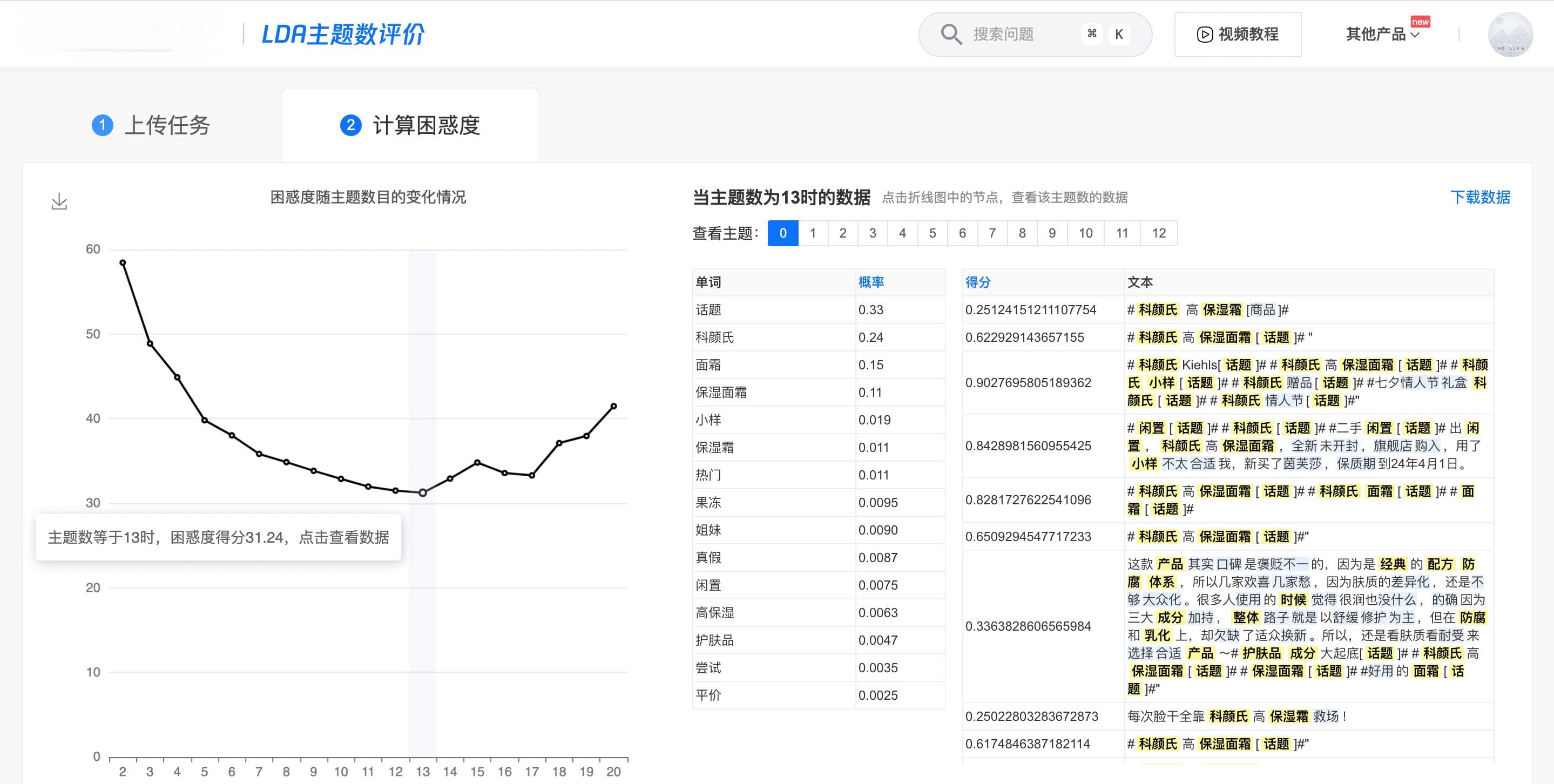Viewport: 1554px width, 784px height.
Task: Select topic 2 in 查看主题
Action: tap(843, 233)
